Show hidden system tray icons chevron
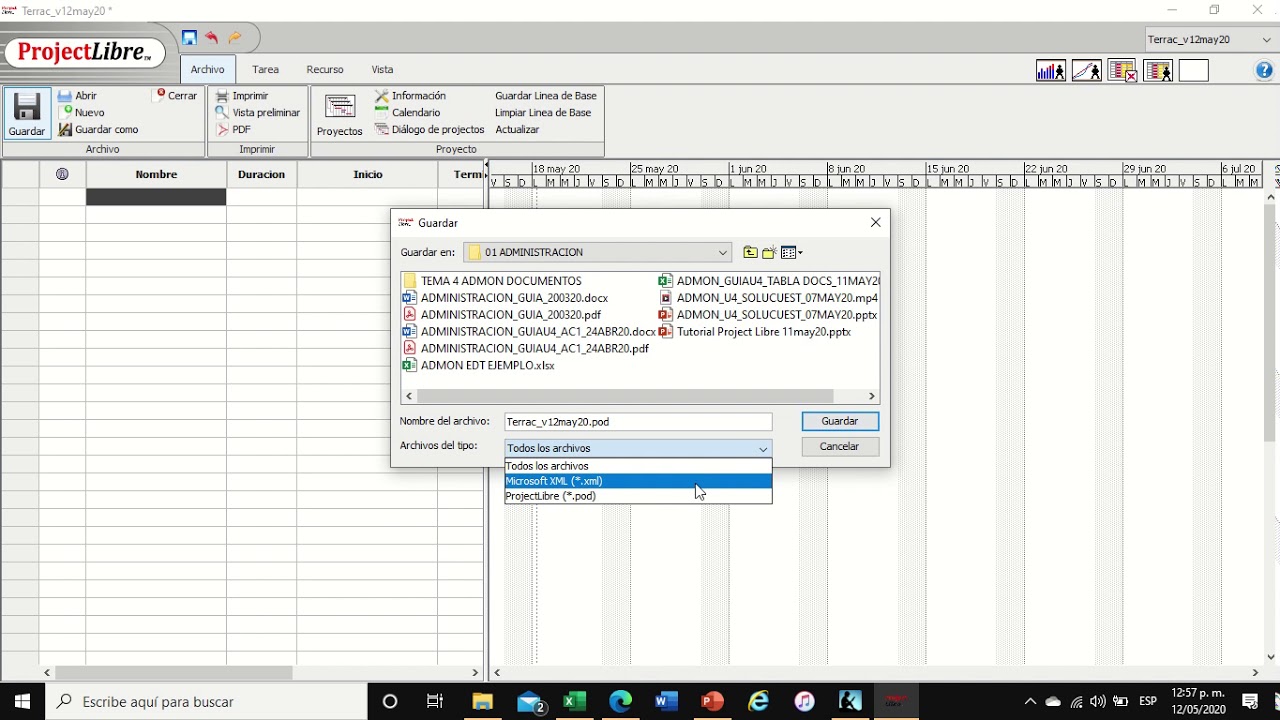 coord(1030,702)
